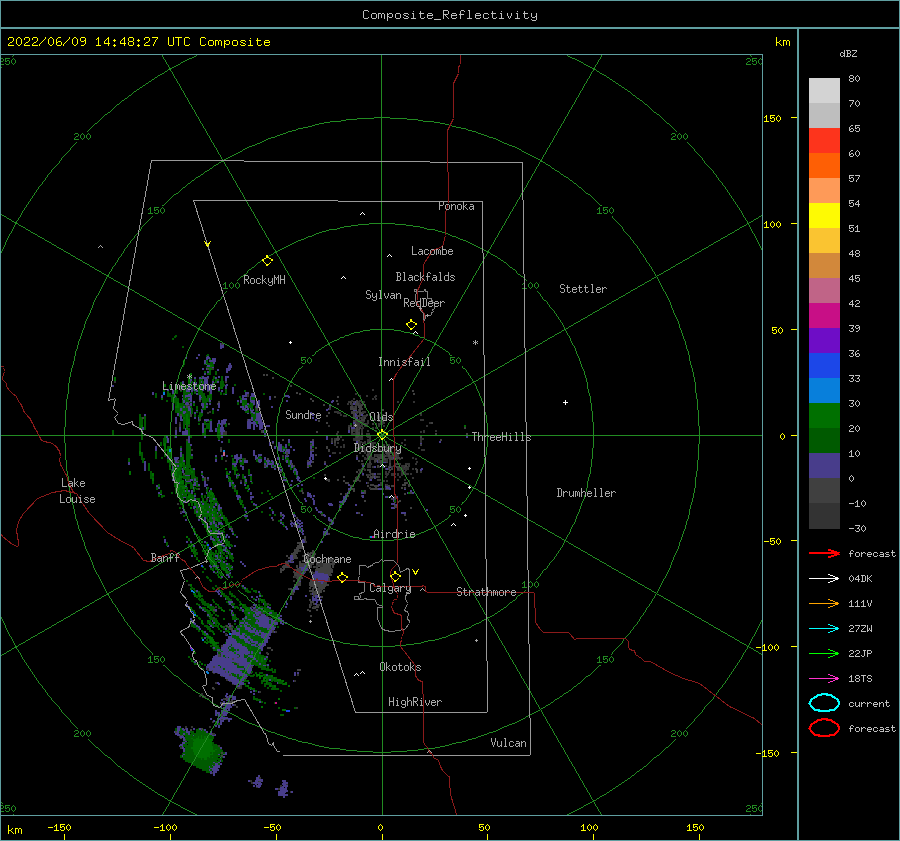
Task: Select white asterisk marker east of Innisfail
Action: (475, 343)
